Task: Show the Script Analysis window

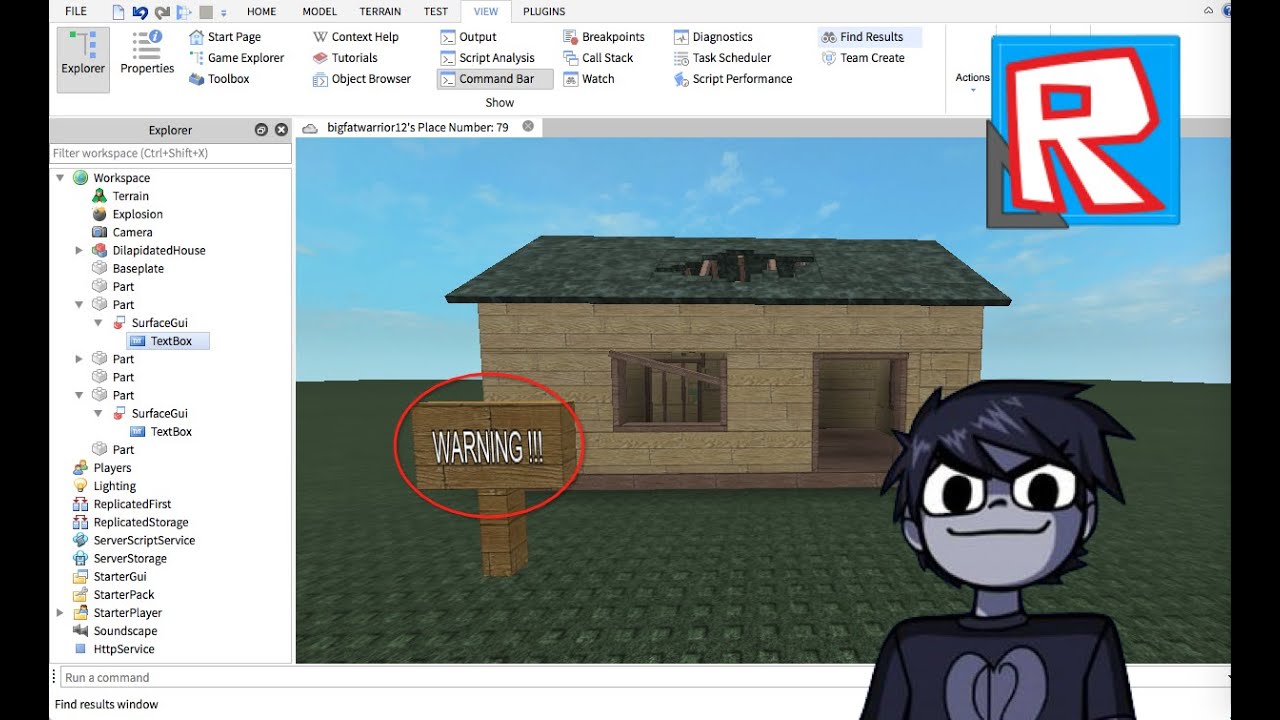Action: click(488, 58)
